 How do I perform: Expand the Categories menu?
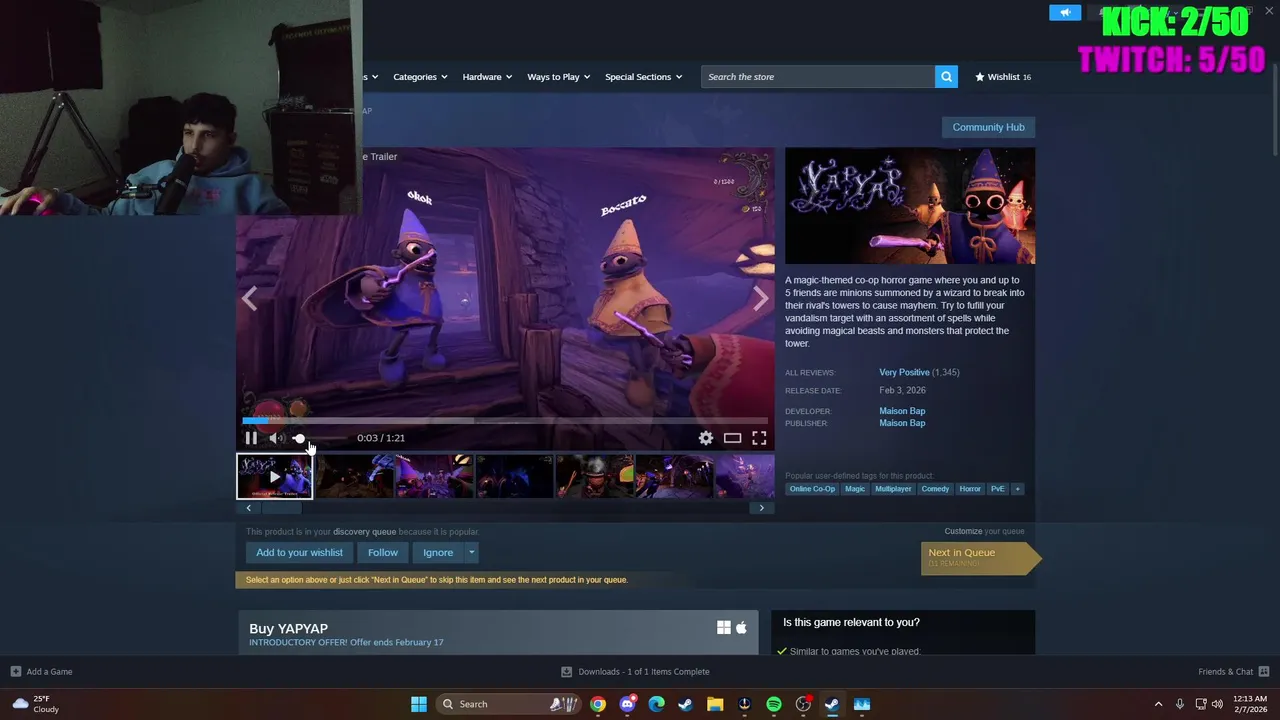coord(420,77)
